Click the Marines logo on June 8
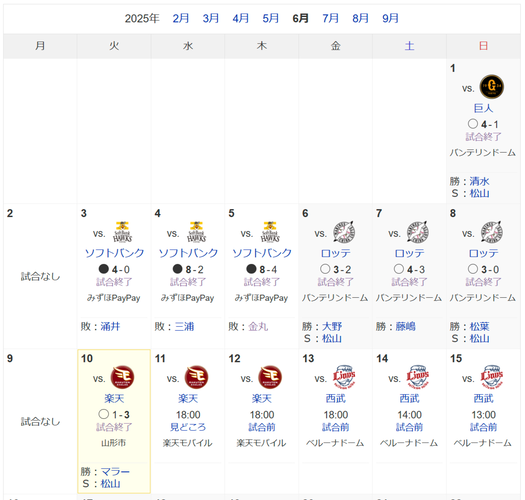Image resolution: width=525 pixels, height=500 pixels. click(492, 232)
